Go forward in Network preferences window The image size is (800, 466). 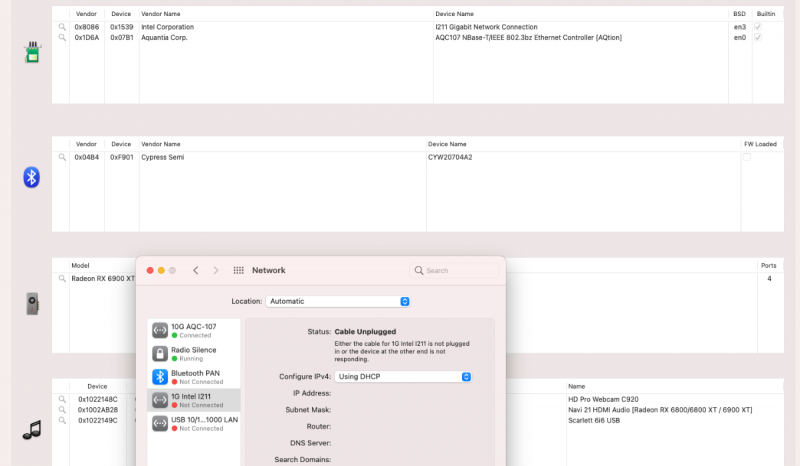[216, 271]
